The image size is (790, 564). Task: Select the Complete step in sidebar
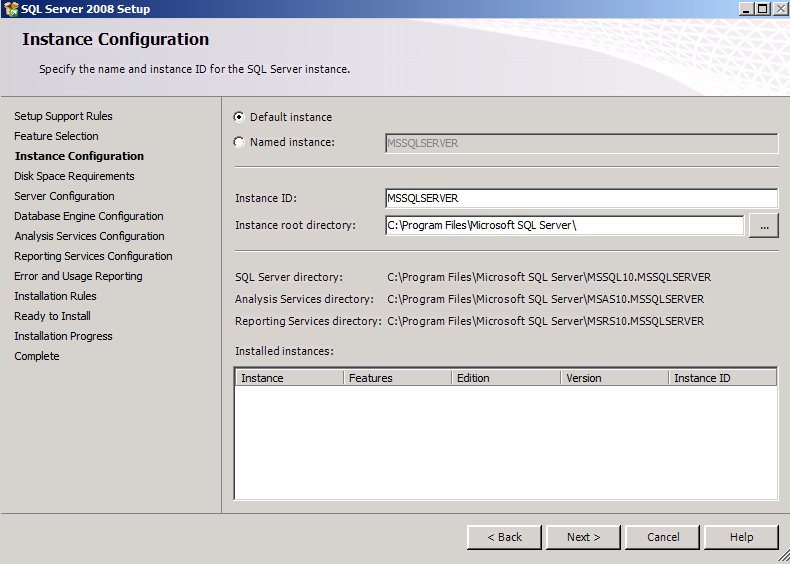pyautogui.click(x=37, y=356)
